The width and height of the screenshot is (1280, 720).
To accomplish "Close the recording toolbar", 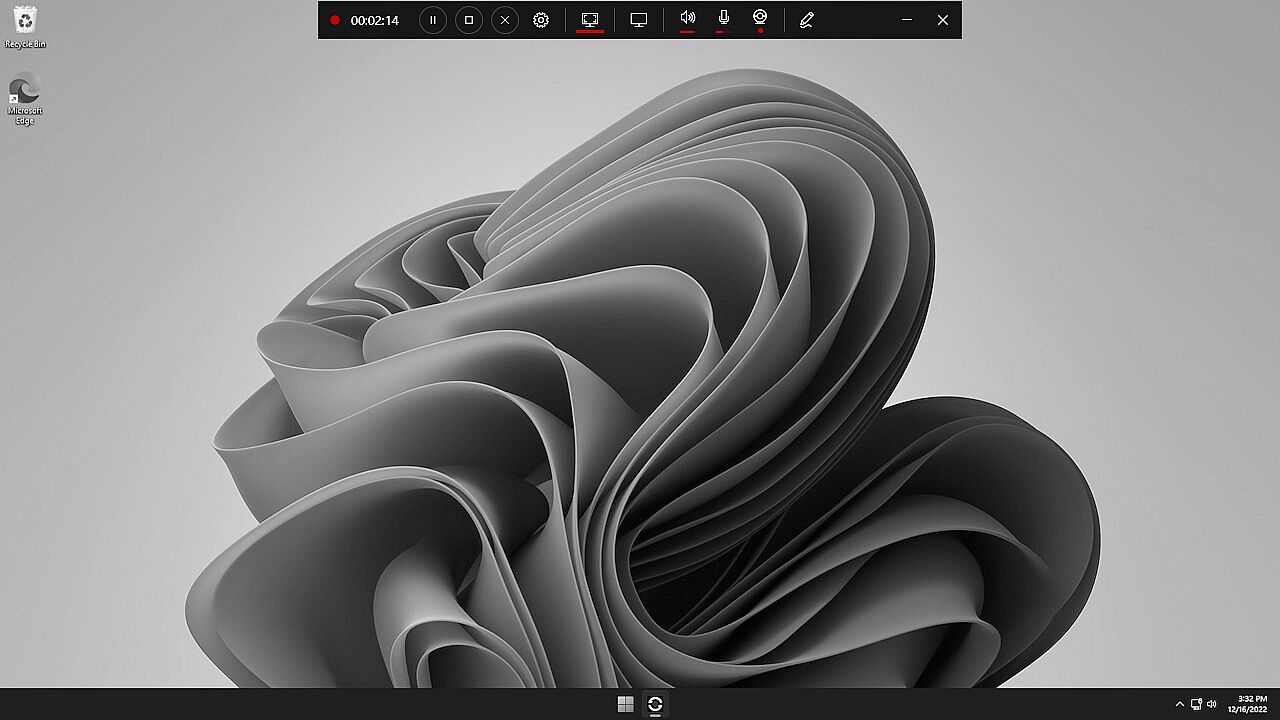I will [942, 20].
